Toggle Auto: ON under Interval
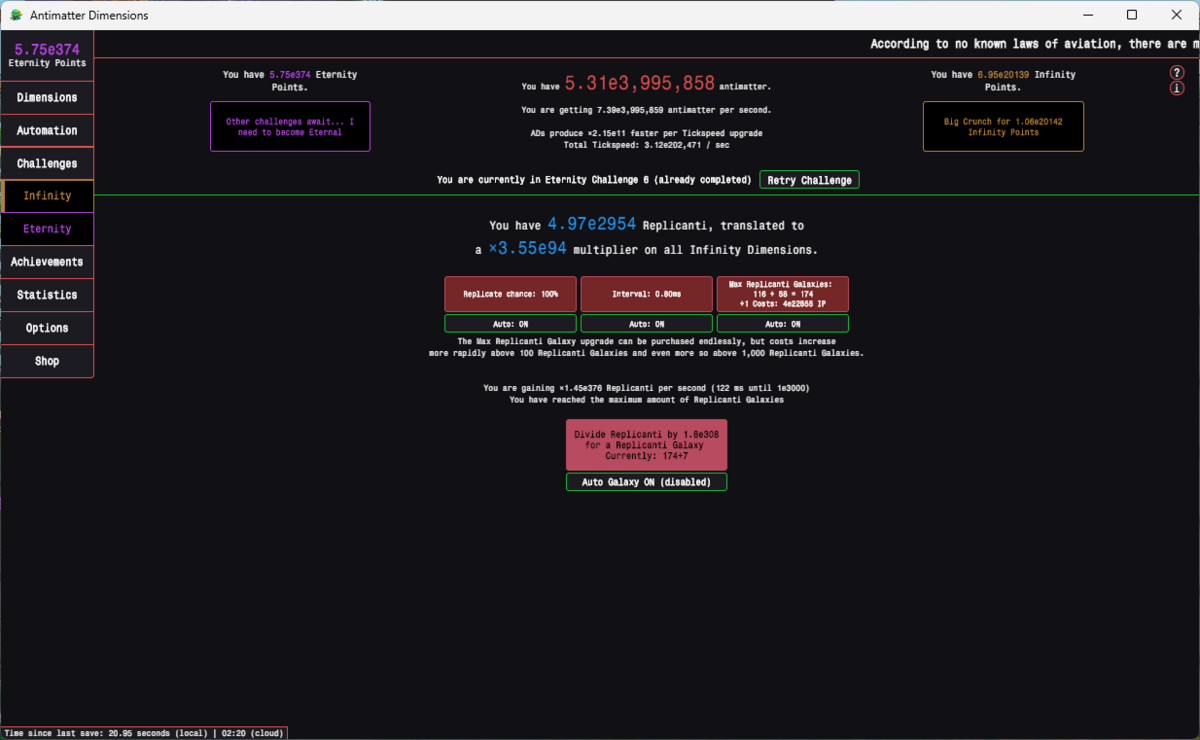 [x=646, y=324]
